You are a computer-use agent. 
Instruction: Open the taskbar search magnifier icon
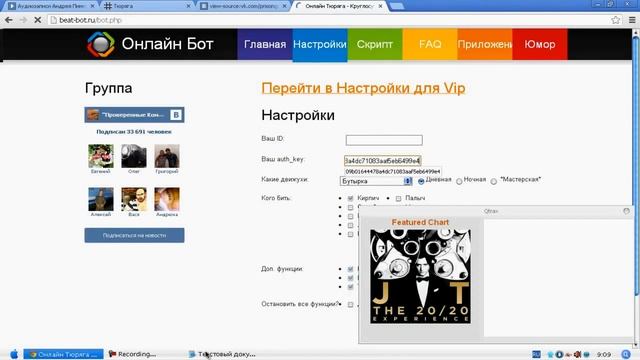pos(626,354)
